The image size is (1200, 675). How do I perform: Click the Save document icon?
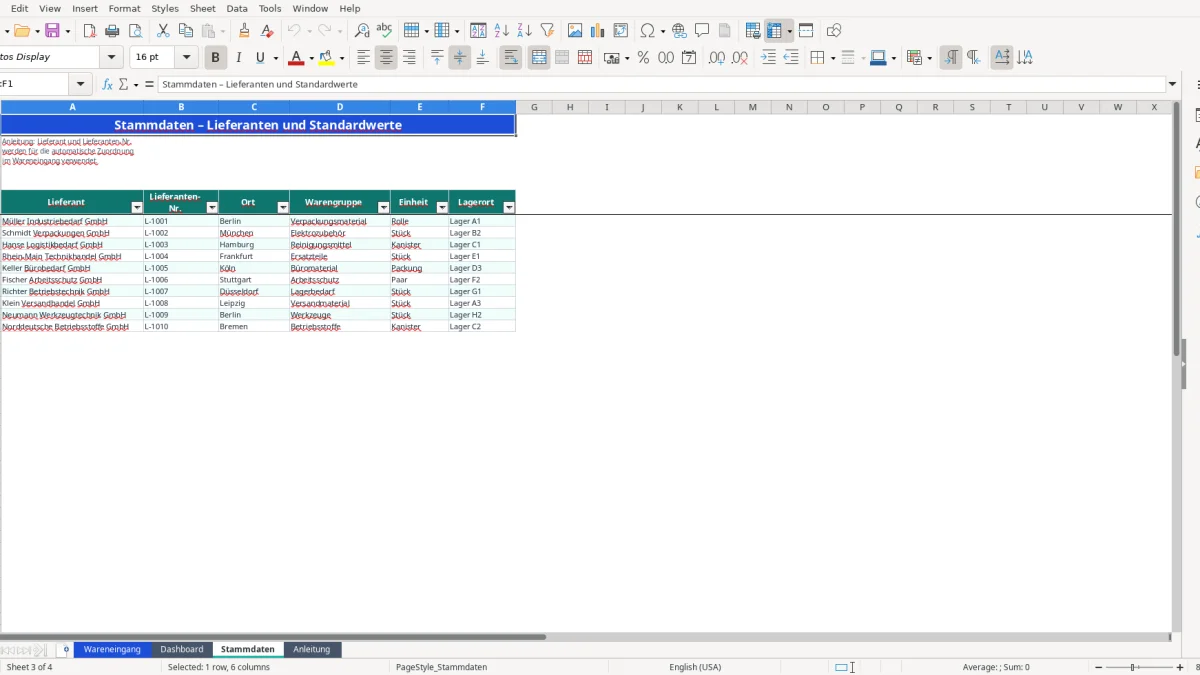pos(52,31)
